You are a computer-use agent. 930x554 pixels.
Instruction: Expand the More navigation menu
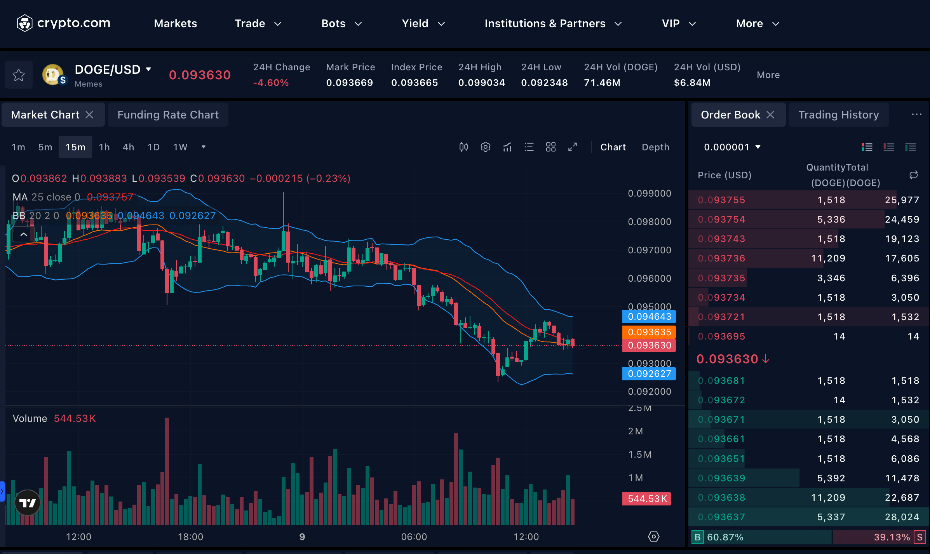point(757,23)
